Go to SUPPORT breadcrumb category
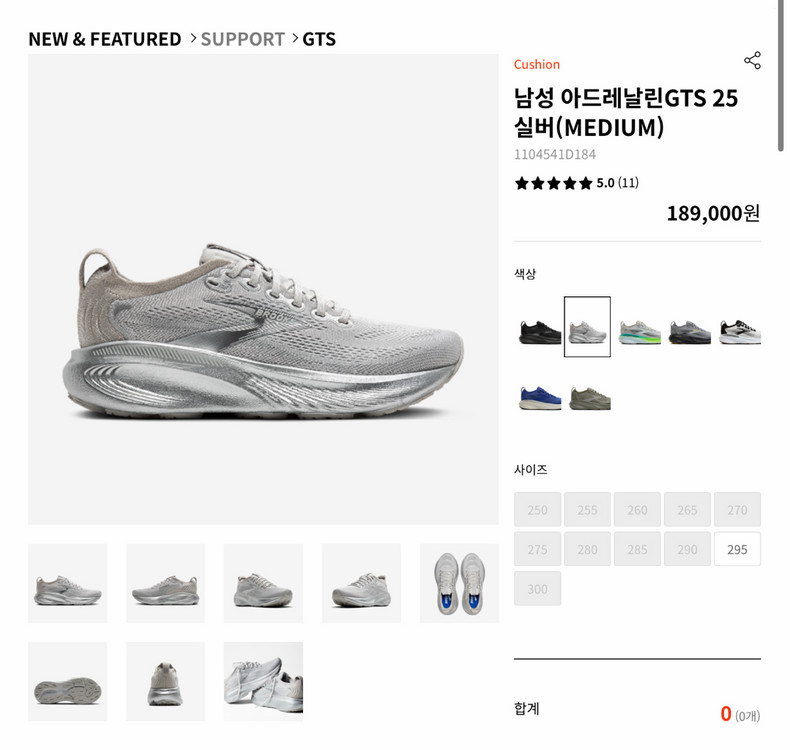Screen dimensions: 790x750 [x=243, y=39]
